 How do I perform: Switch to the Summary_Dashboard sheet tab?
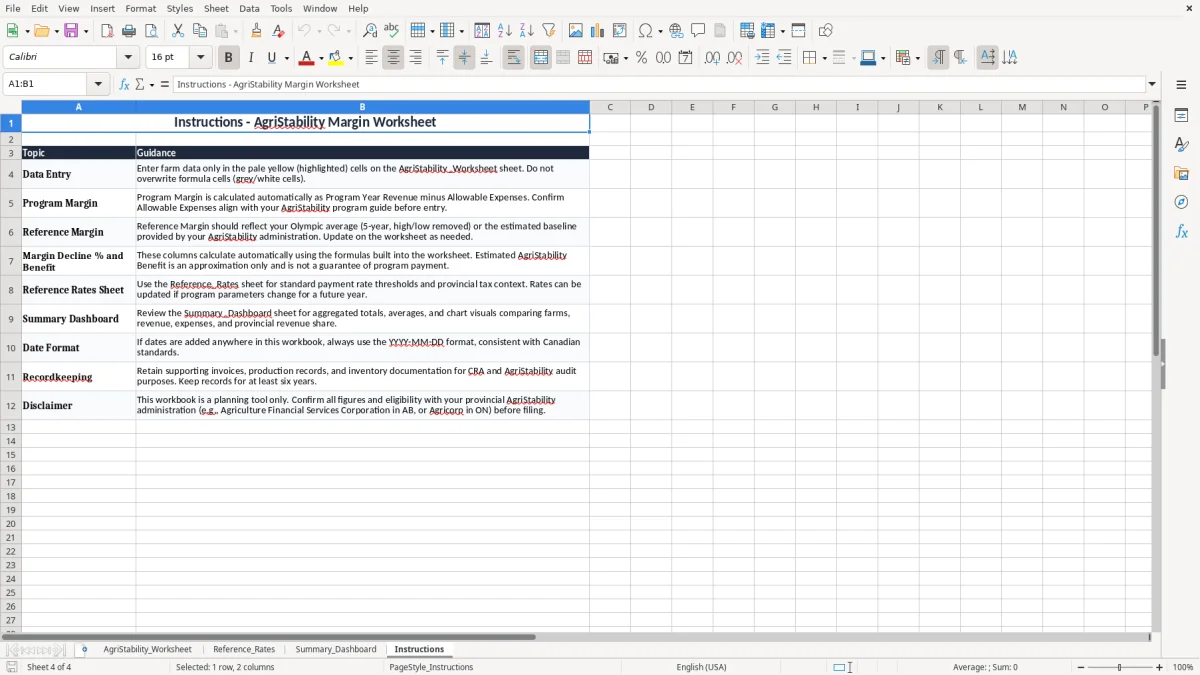pos(336,650)
